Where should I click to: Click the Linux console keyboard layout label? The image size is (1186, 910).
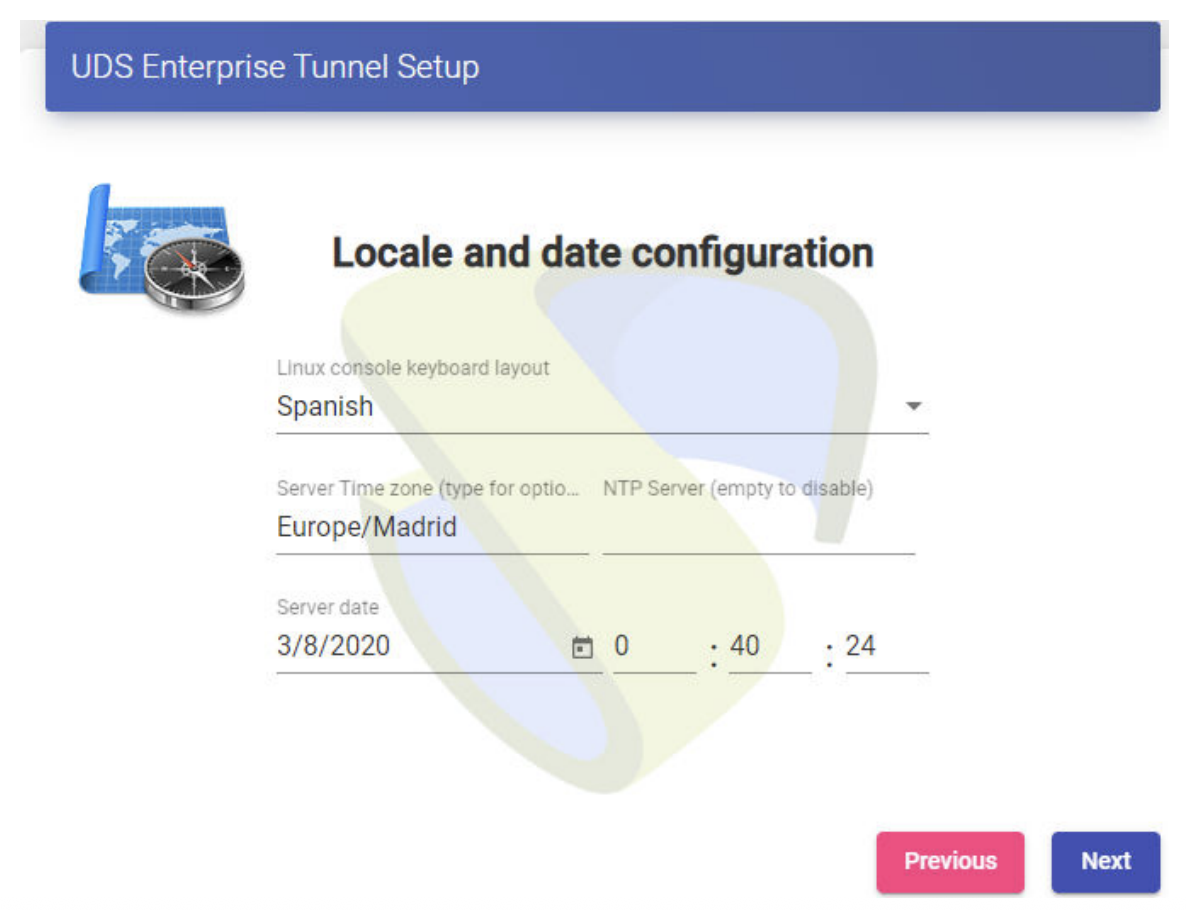pyautogui.click(x=413, y=368)
